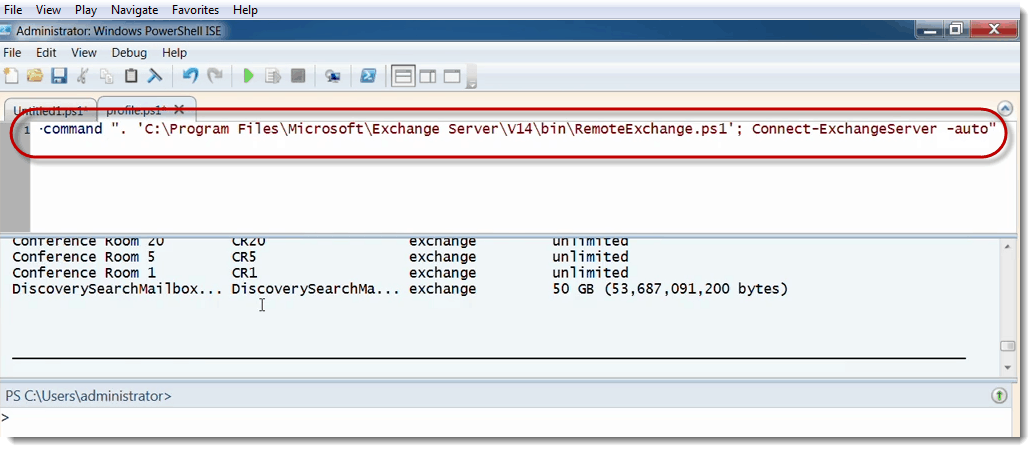Click script editor line 1 code text

519,129
